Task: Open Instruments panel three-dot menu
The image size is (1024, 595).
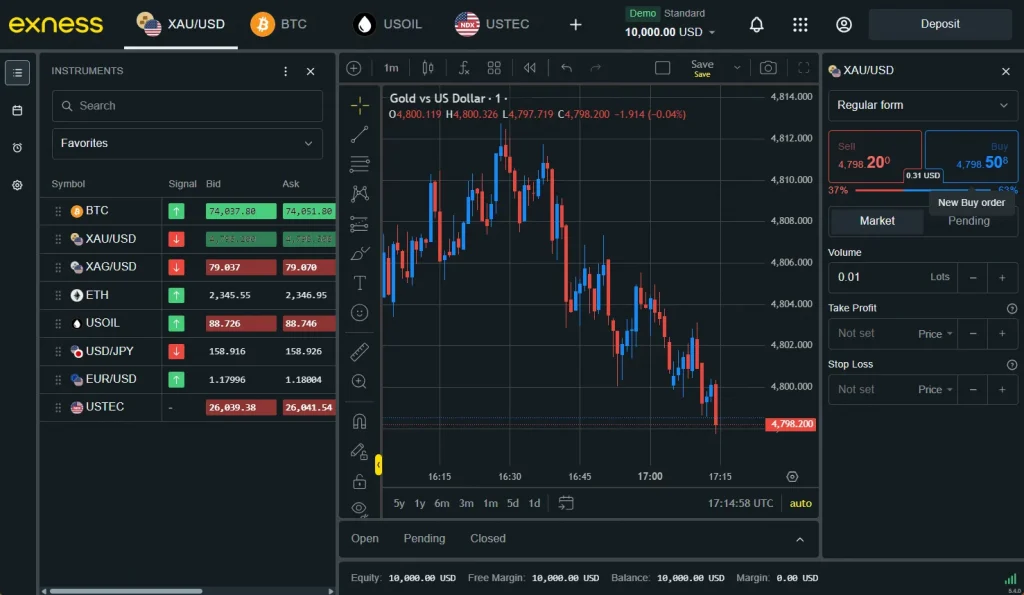Action: click(x=285, y=71)
